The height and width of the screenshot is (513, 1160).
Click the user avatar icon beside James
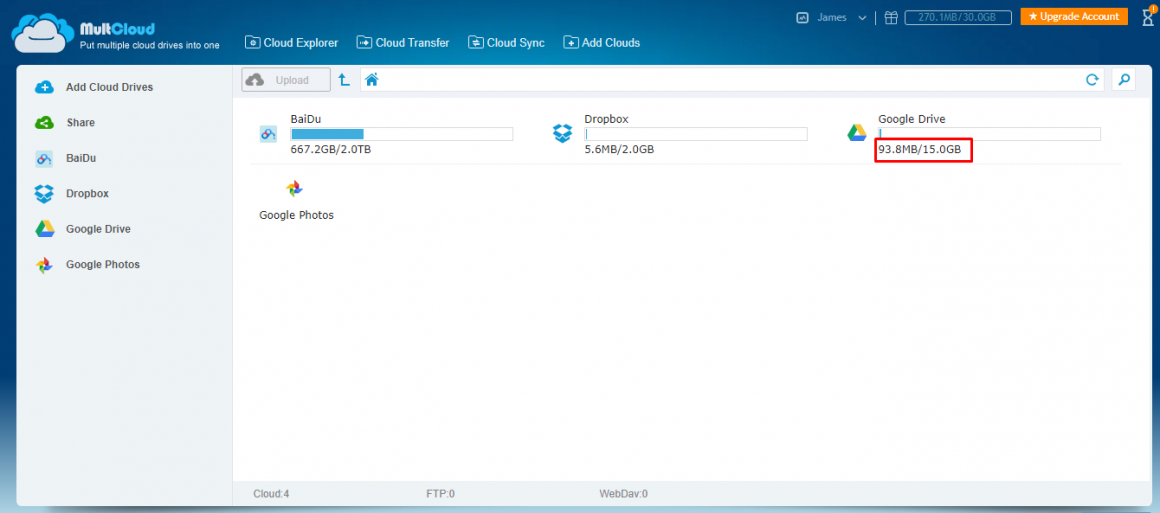coord(802,18)
